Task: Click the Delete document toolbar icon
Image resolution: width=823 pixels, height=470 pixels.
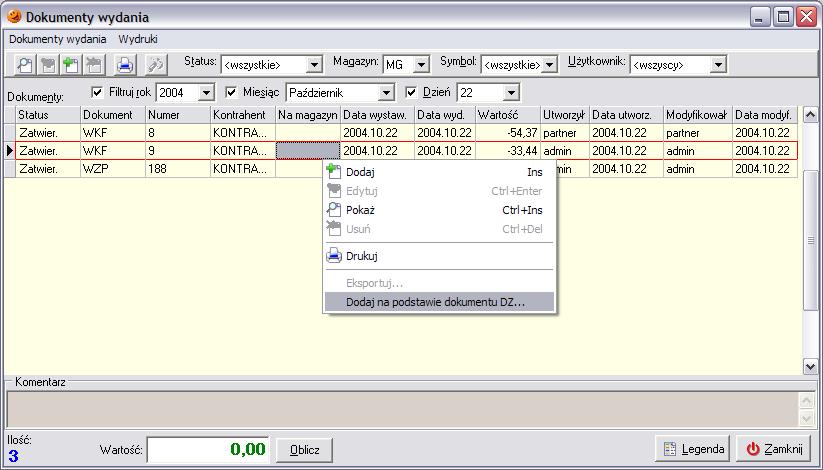Action: coord(94,65)
